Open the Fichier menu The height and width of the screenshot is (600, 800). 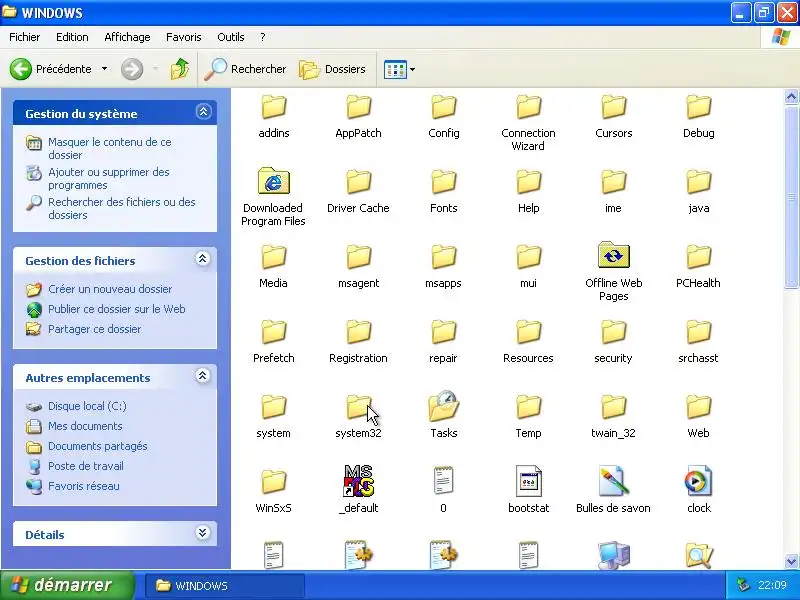click(x=24, y=37)
